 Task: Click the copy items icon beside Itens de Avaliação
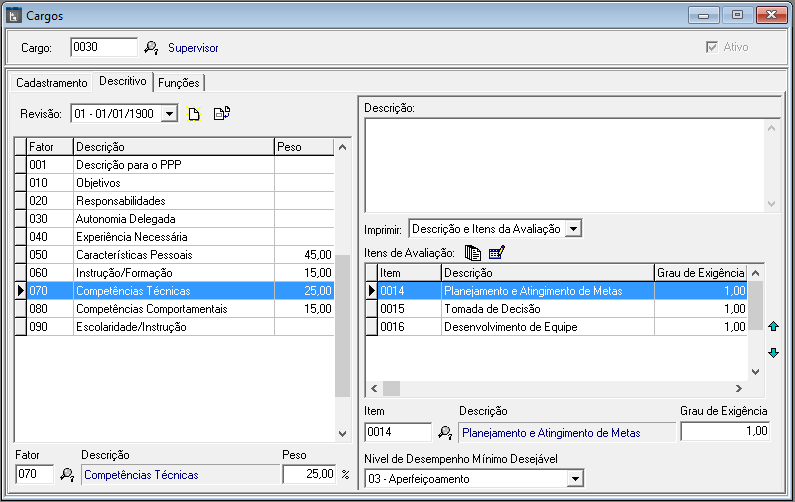coord(473,253)
